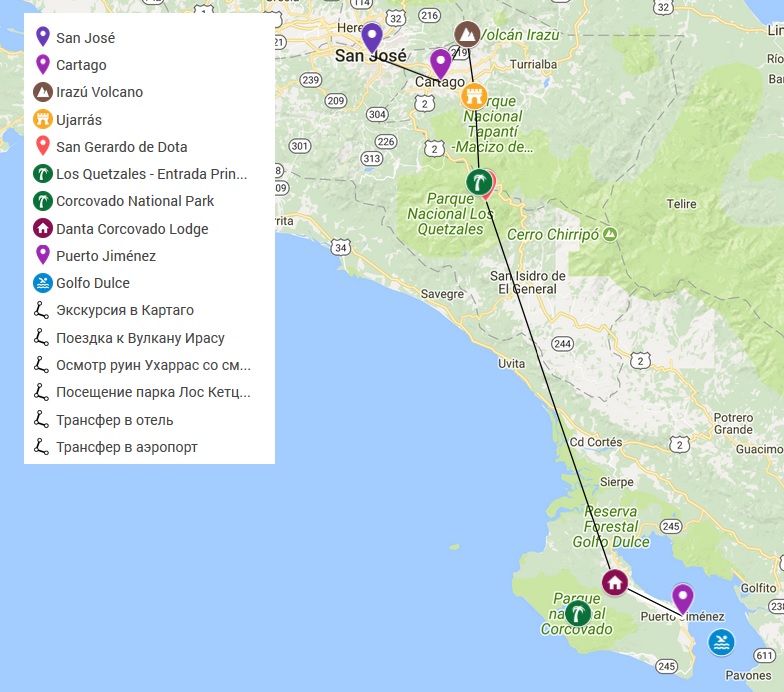Open the Danta Corcovado Lodge house marker on map
784x692 pixels.
click(x=614, y=582)
